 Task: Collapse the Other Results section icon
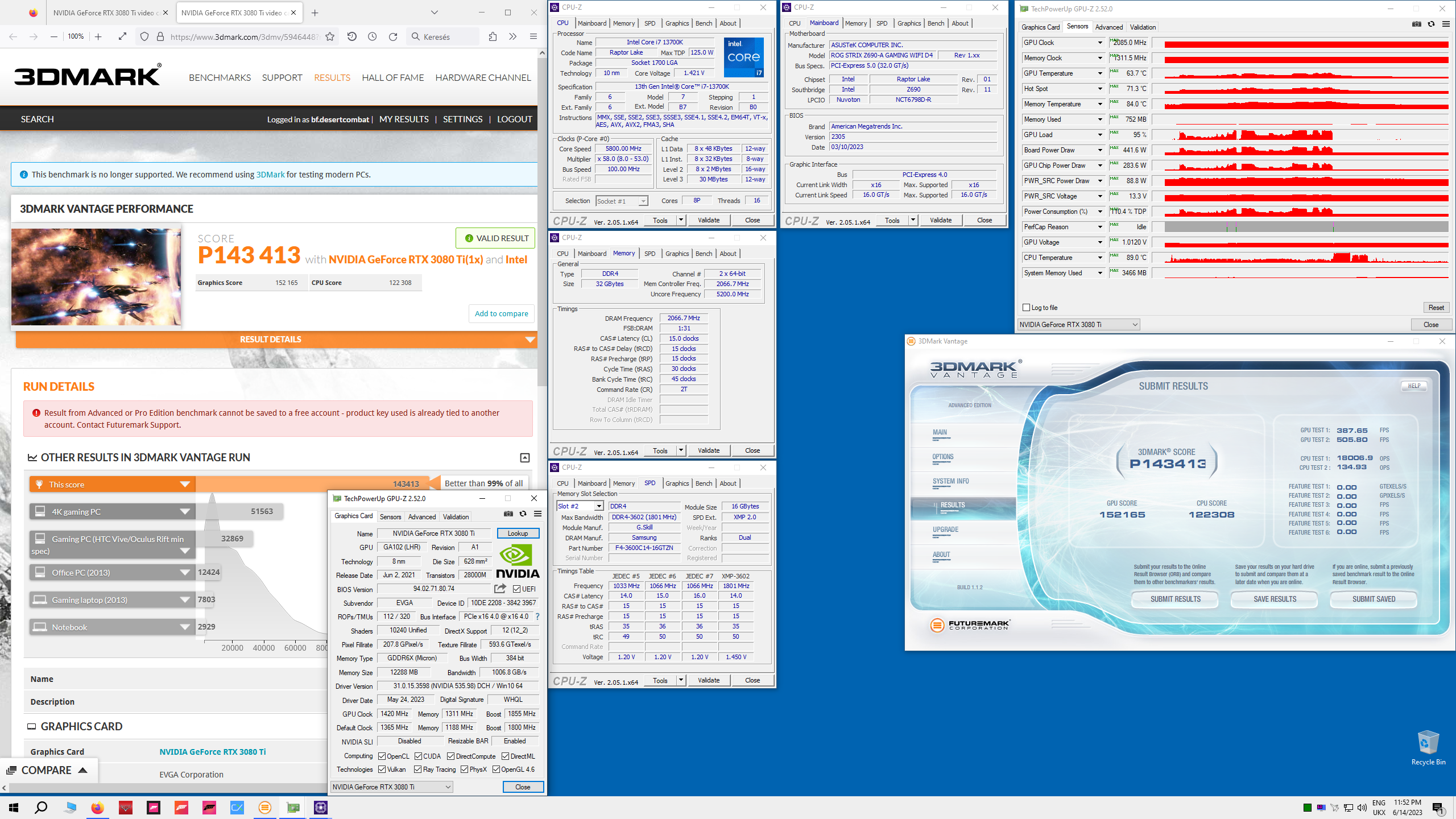pos(525,458)
